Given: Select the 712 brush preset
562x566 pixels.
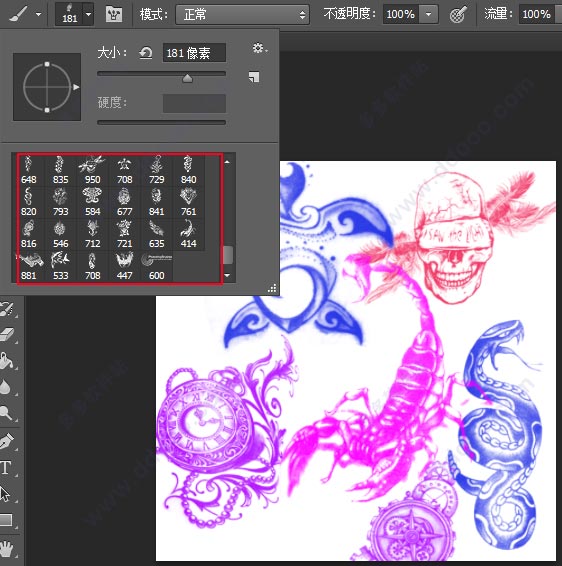Looking at the screenshot, I should point(92,234).
